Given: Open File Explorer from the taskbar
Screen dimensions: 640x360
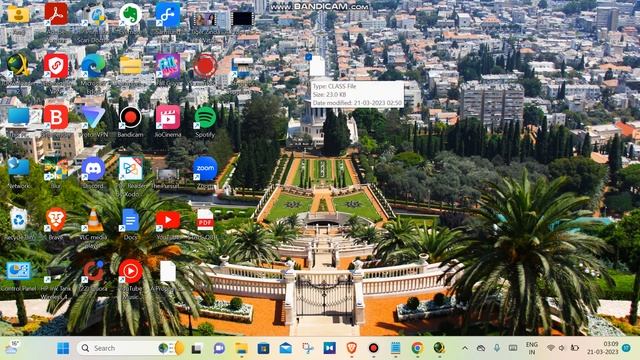Looking at the screenshot, I should 241,348.
